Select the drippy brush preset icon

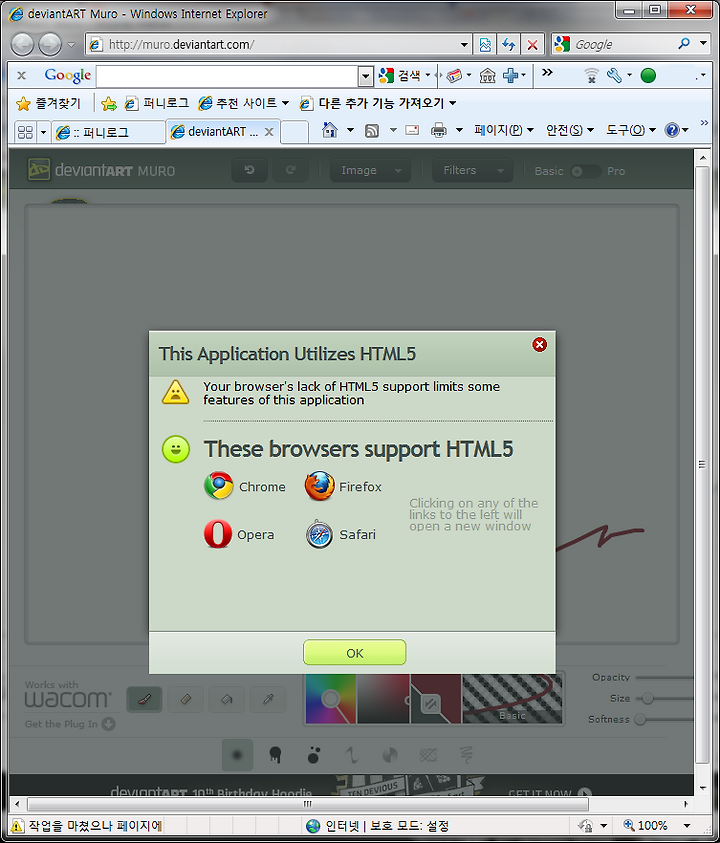coord(275,755)
